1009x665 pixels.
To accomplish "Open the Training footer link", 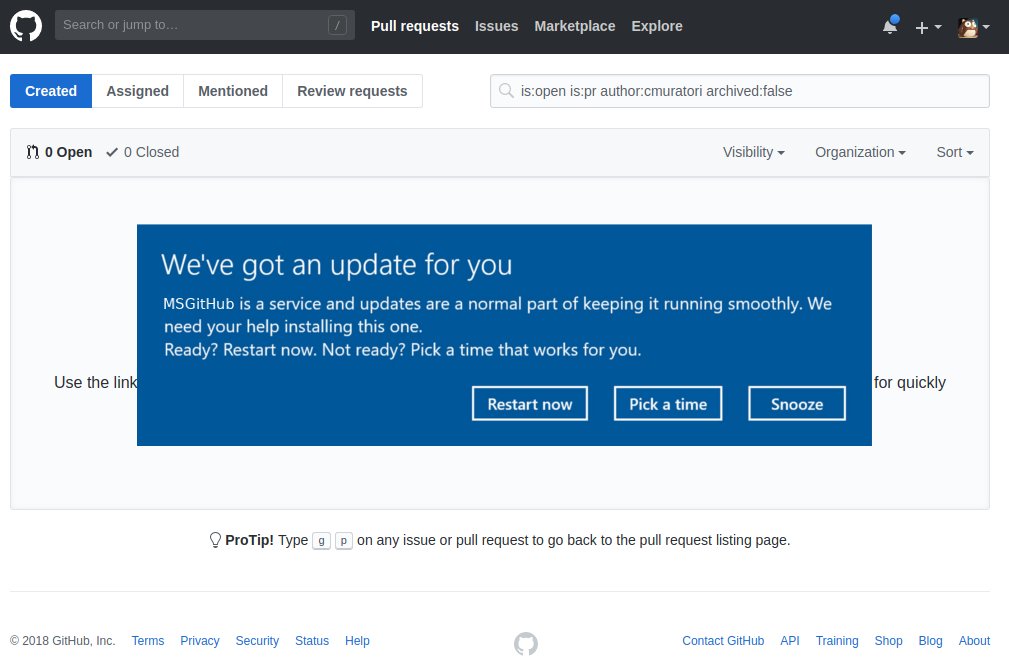I will click(x=837, y=641).
